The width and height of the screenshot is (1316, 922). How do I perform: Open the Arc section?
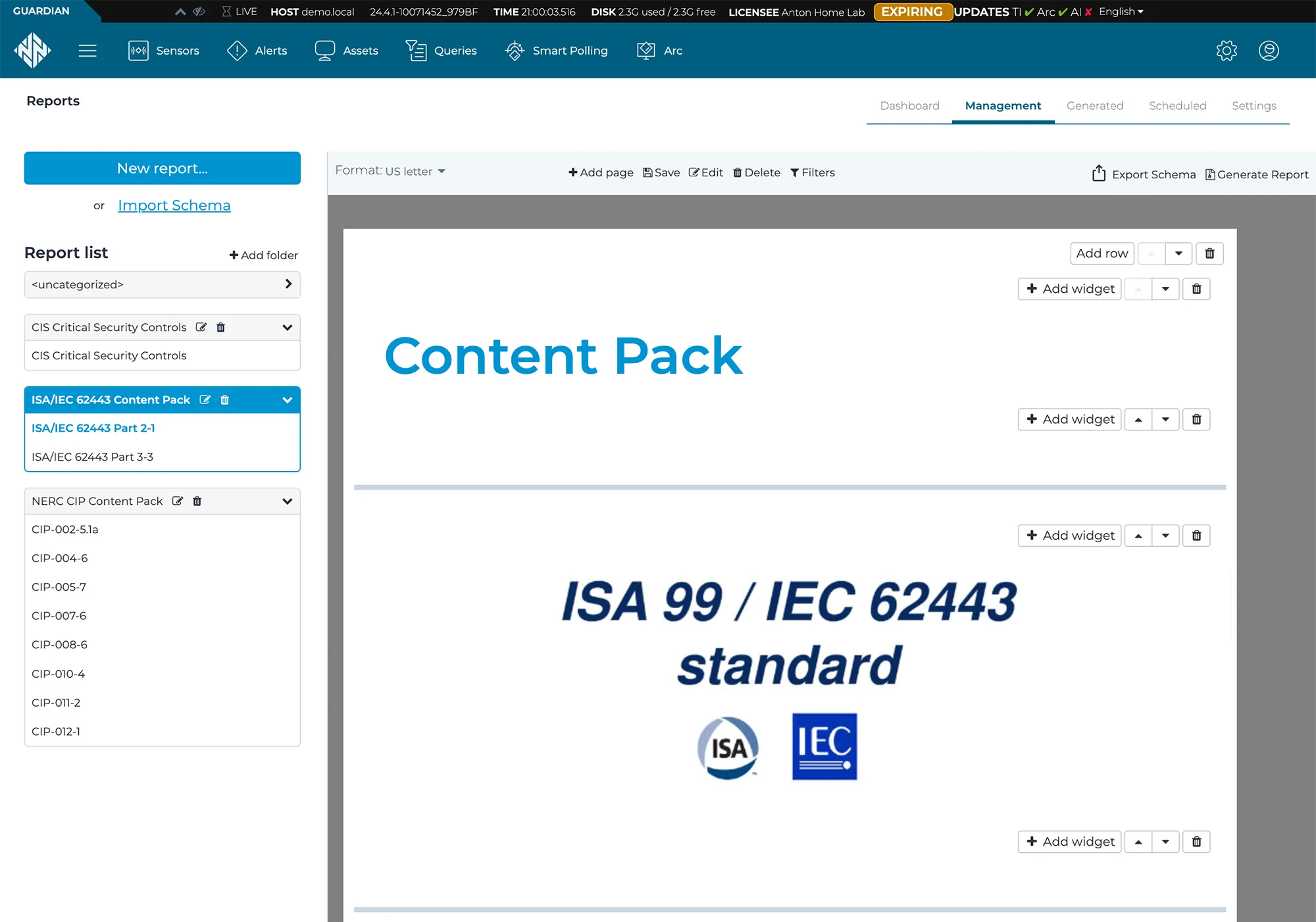(659, 51)
